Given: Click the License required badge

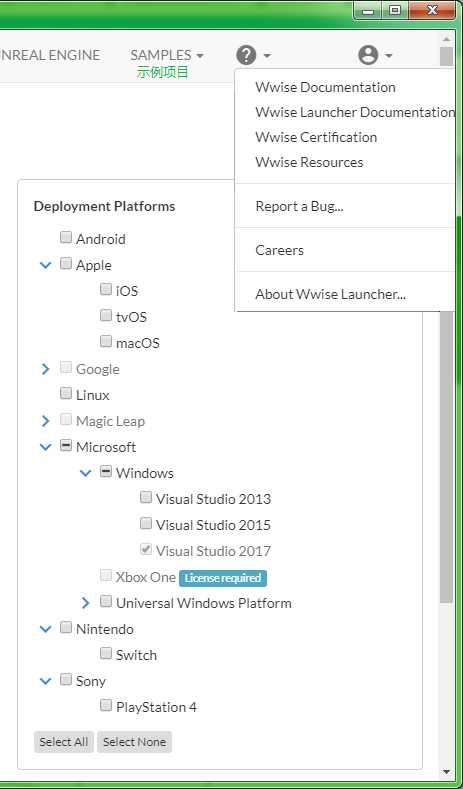Looking at the screenshot, I should (223, 578).
